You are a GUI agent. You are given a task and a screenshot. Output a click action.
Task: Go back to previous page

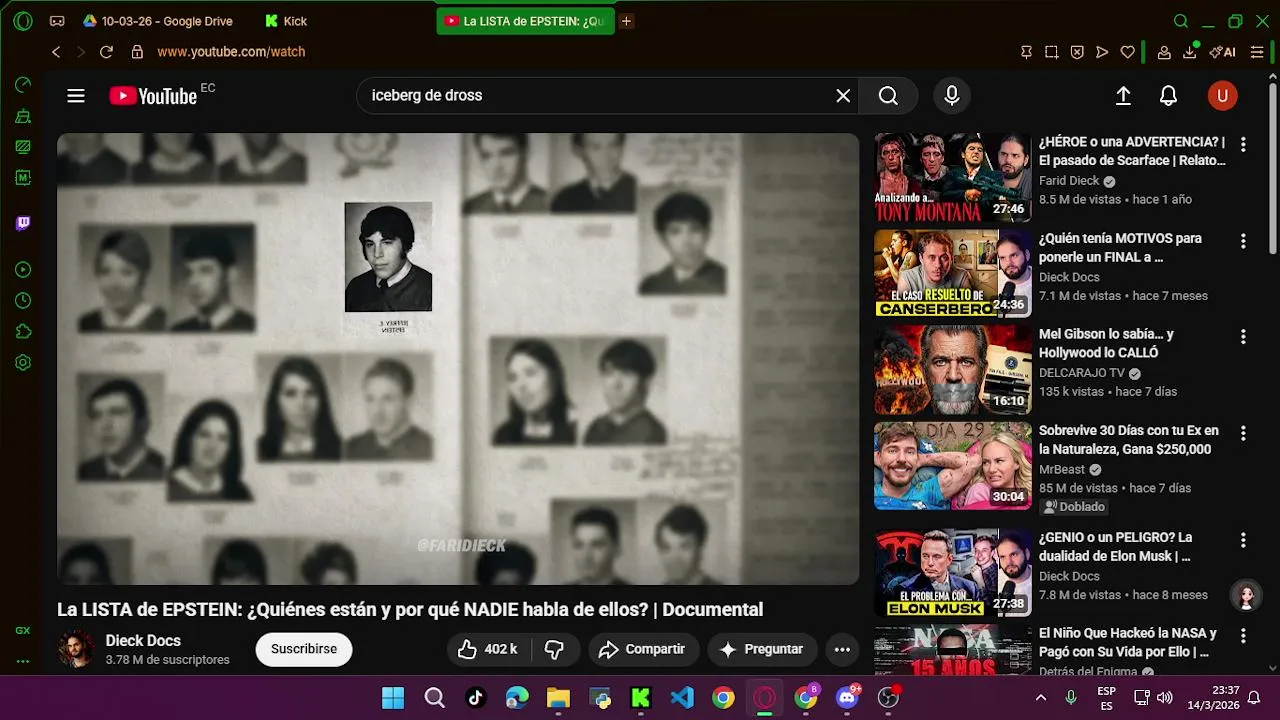56,52
